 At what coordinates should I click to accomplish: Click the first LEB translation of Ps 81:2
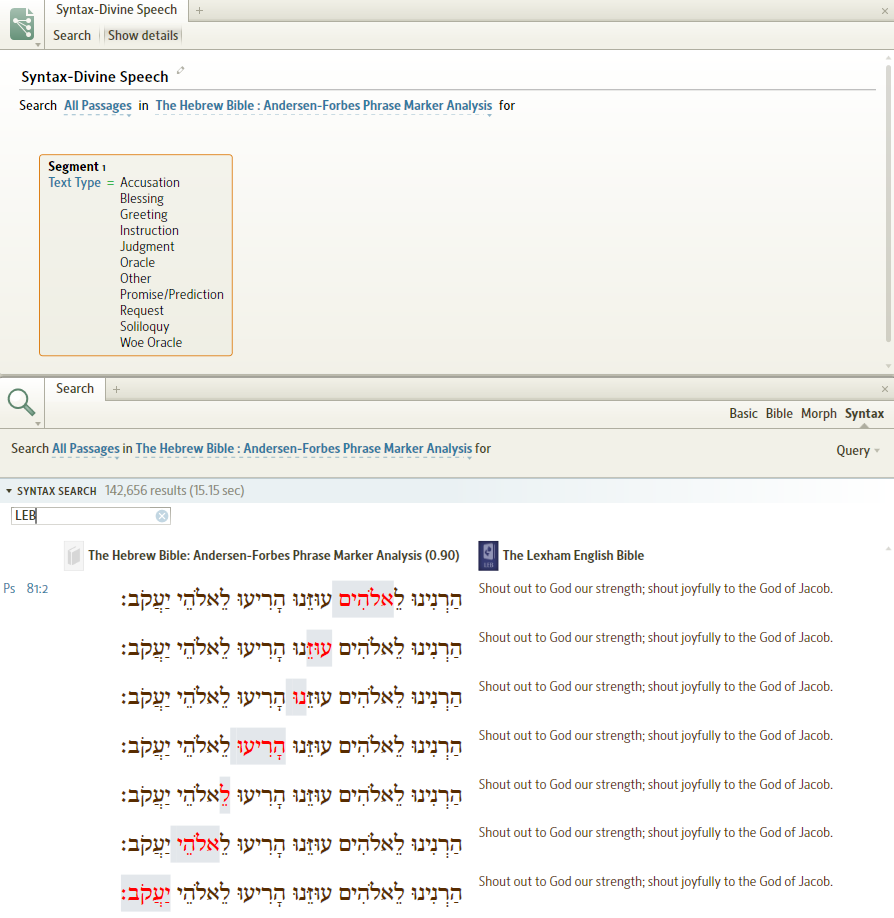(x=655, y=588)
